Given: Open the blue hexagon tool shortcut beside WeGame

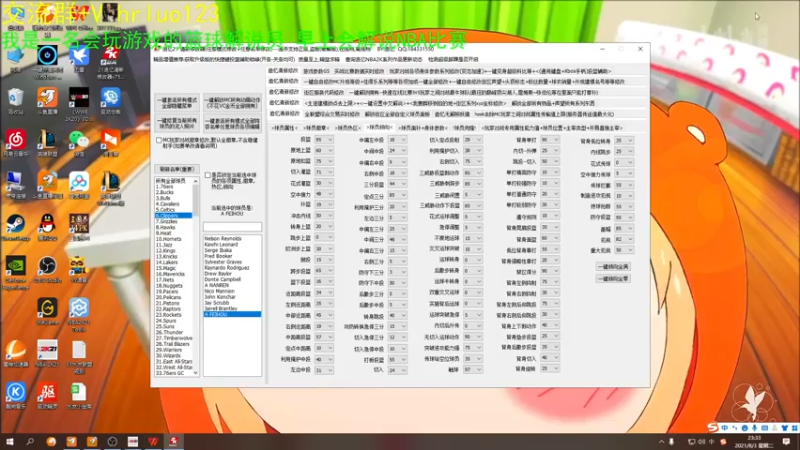Looking at the screenshot, I should coord(79,308).
